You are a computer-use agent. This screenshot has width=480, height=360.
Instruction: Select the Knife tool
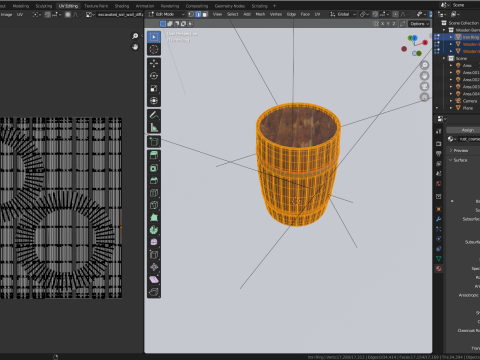[154, 205]
